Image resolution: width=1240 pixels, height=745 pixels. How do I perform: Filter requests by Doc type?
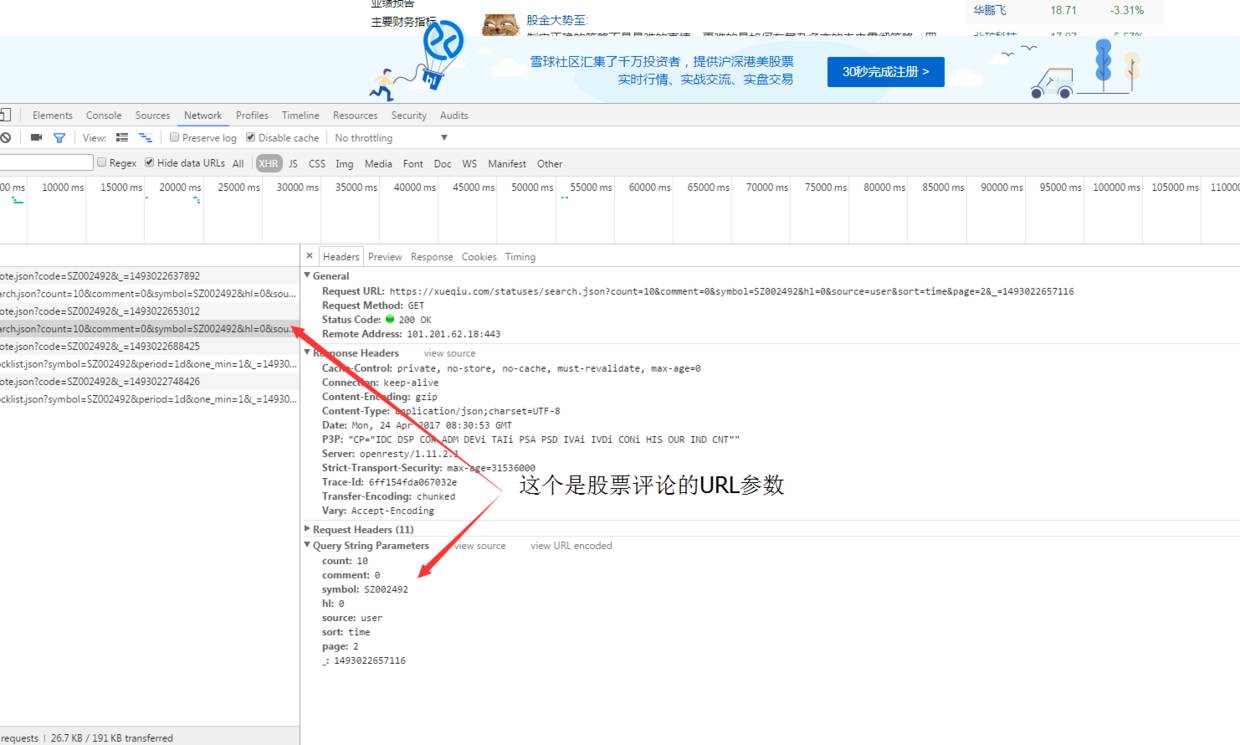(442, 164)
